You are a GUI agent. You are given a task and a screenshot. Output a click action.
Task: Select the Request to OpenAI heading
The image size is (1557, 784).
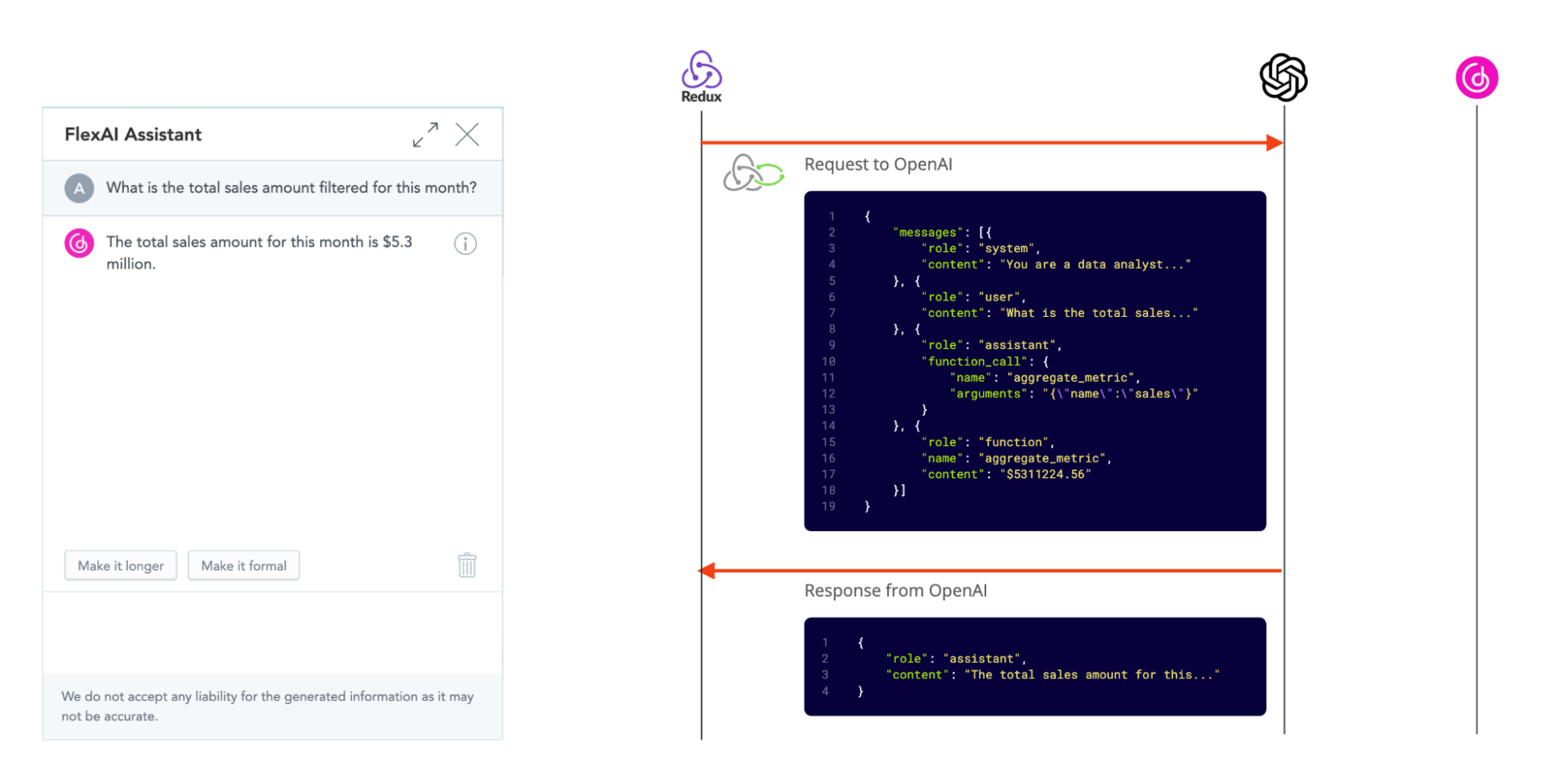tap(879, 164)
